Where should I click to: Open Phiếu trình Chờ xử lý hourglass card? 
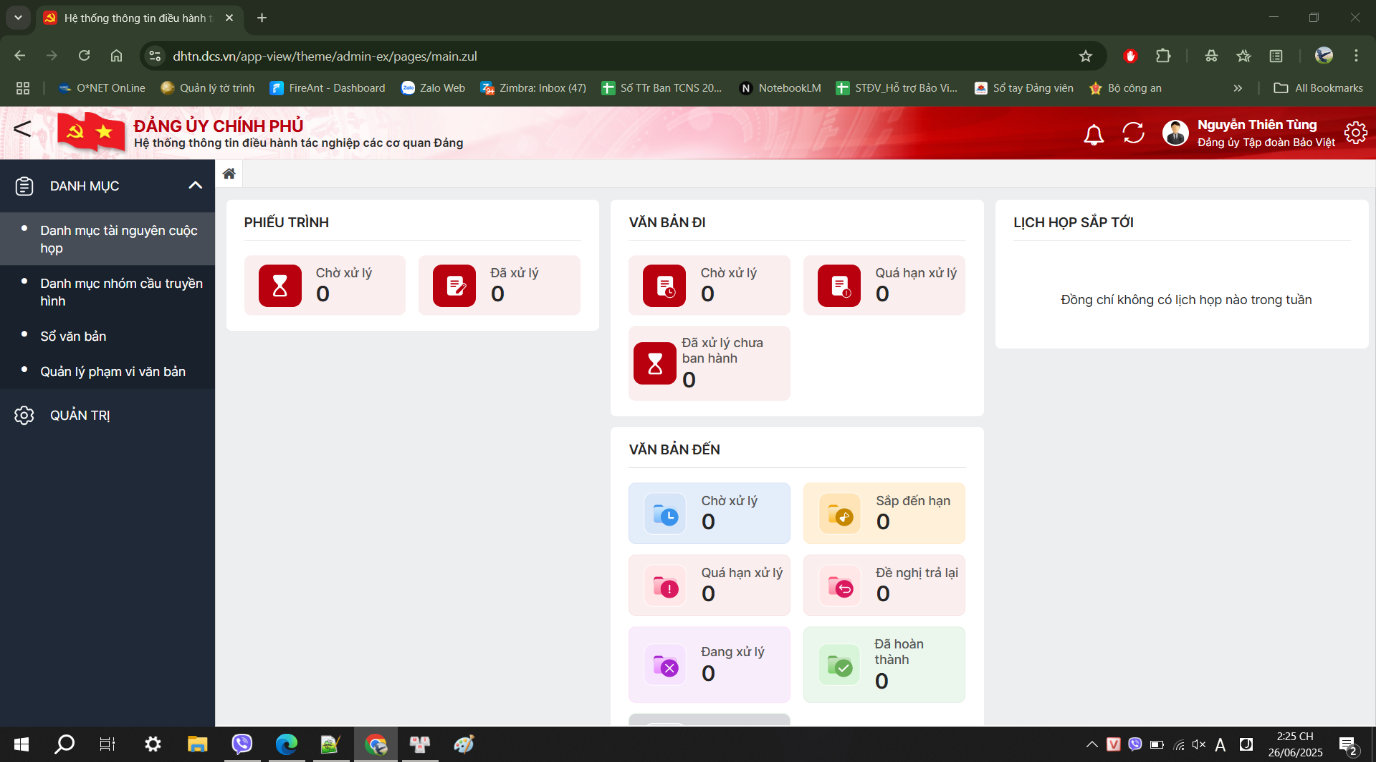tap(324, 285)
